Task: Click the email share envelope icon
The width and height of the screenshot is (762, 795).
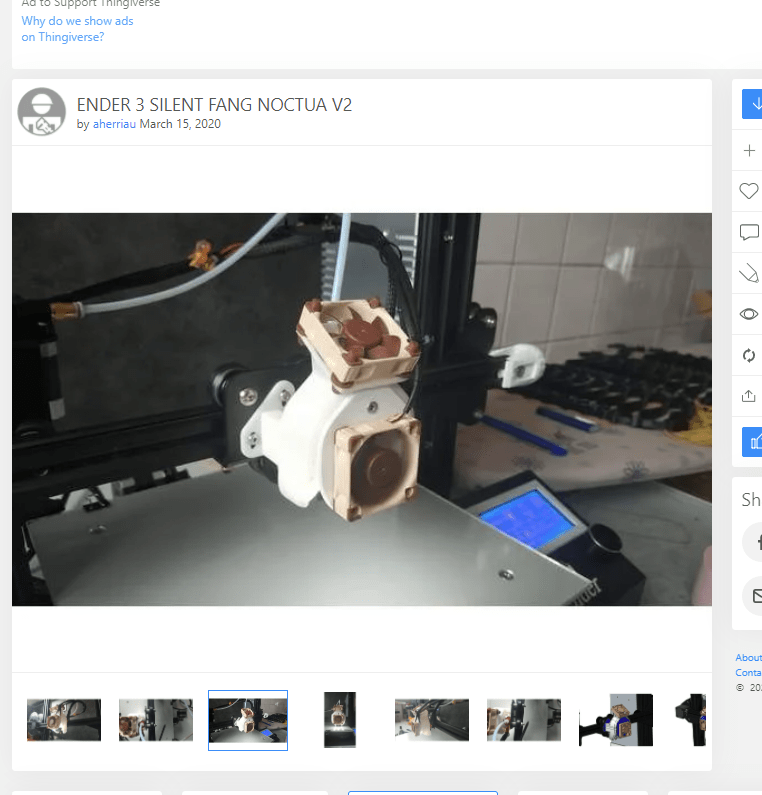Action: click(752, 597)
